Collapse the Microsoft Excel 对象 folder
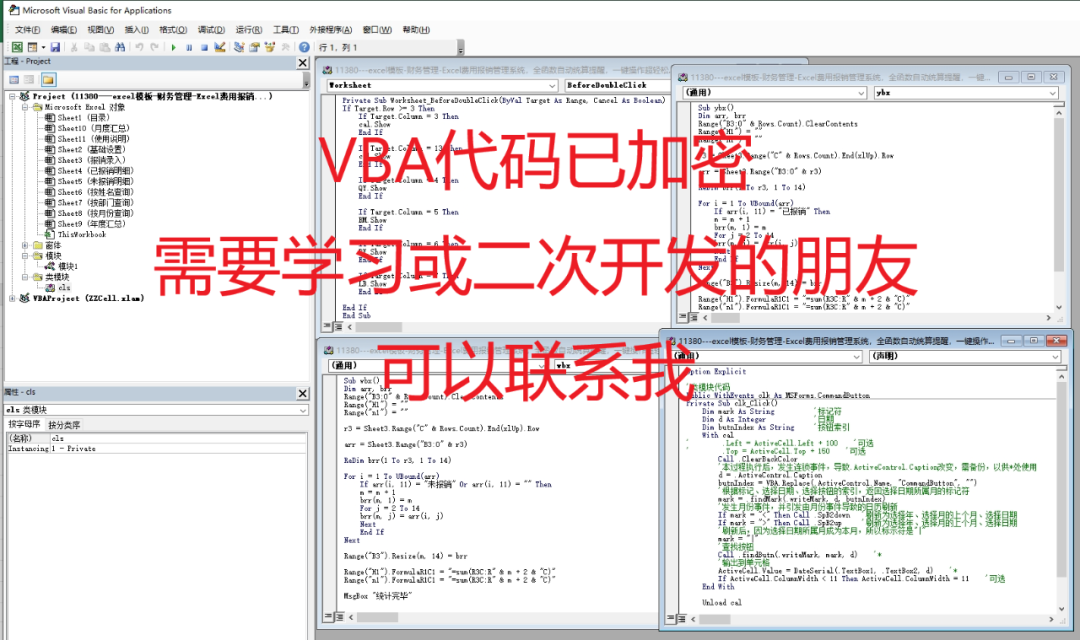 (x=25, y=107)
